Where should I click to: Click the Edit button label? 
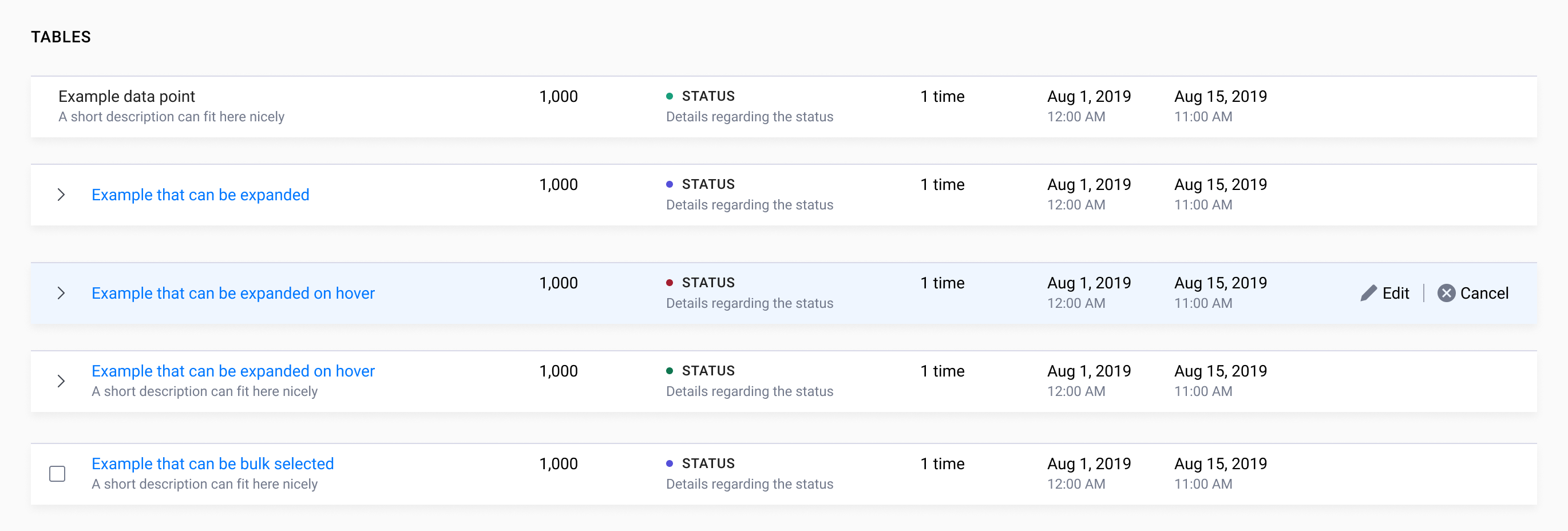[1395, 293]
